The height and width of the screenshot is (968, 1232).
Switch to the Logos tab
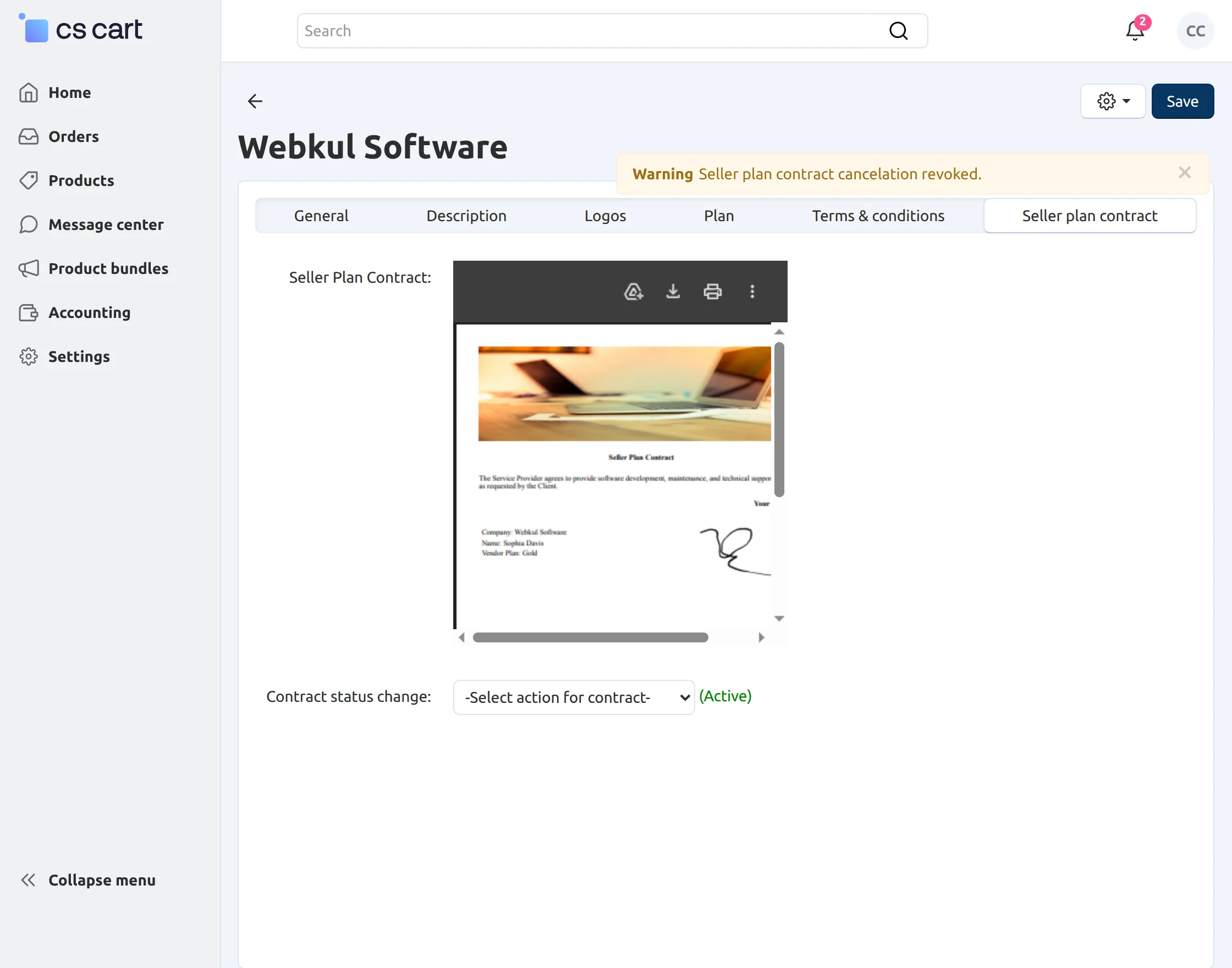tap(605, 216)
